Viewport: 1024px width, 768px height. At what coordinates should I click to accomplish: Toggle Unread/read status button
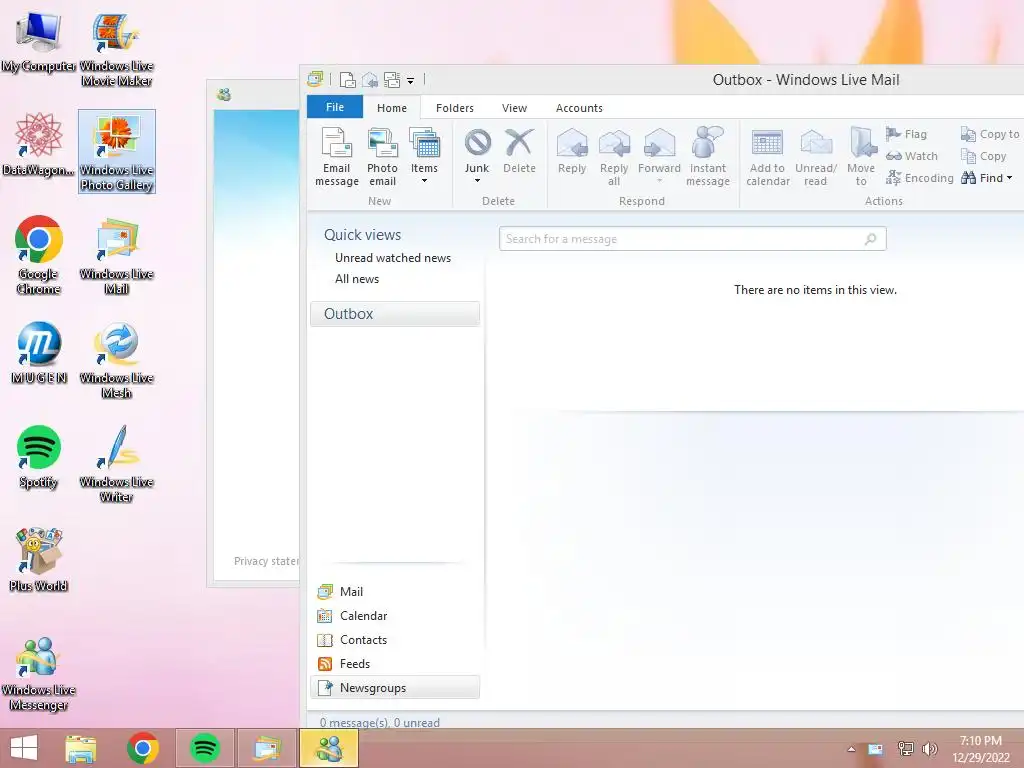tap(816, 157)
